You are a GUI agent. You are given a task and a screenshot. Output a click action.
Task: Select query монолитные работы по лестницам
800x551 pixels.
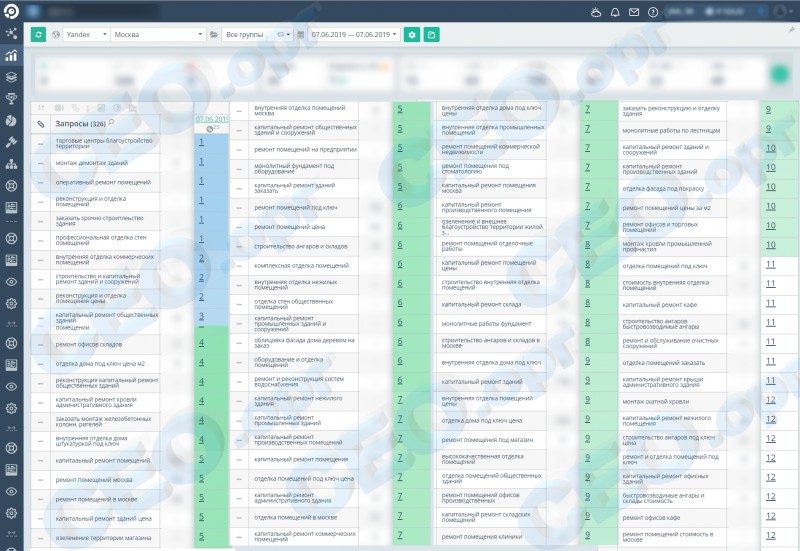[671, 131]
